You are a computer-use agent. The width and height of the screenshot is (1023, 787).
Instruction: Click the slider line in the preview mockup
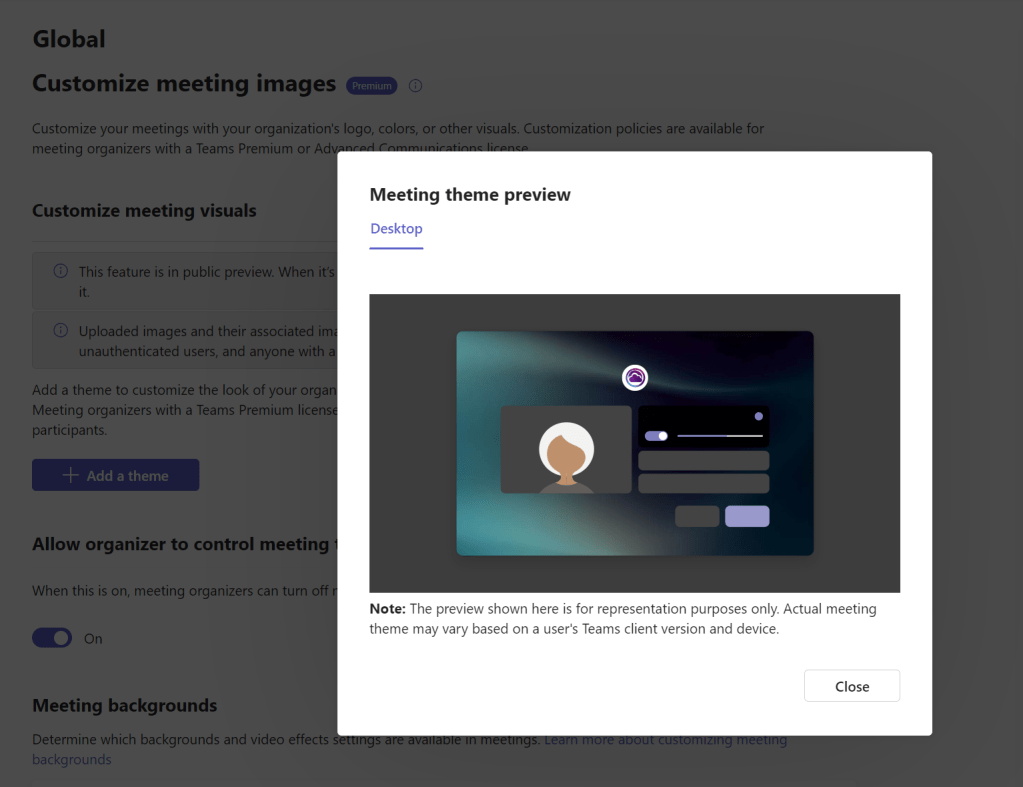(720, 436)
